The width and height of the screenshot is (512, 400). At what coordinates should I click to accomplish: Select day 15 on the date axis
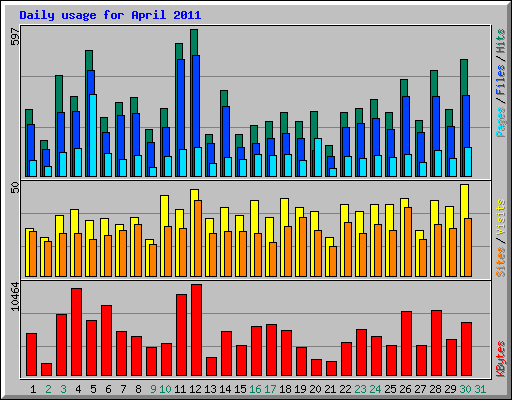(240, 389)
